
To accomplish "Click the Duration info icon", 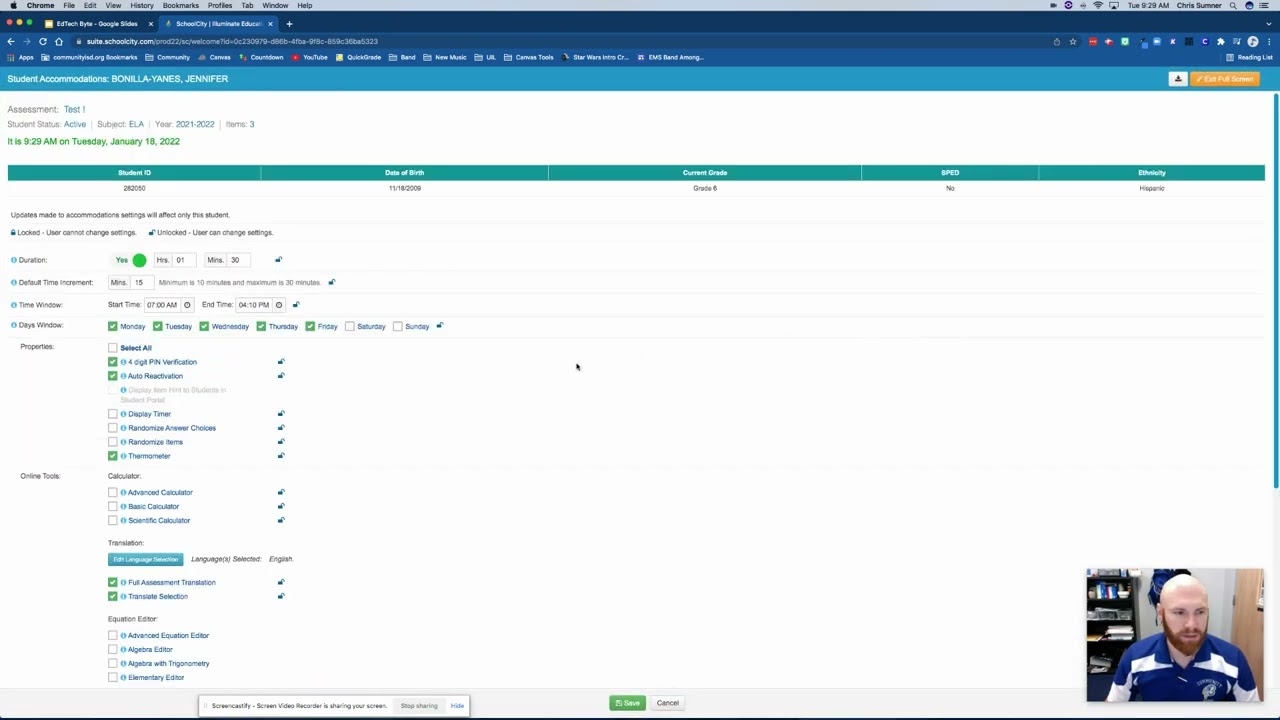I will click(14, 260).
